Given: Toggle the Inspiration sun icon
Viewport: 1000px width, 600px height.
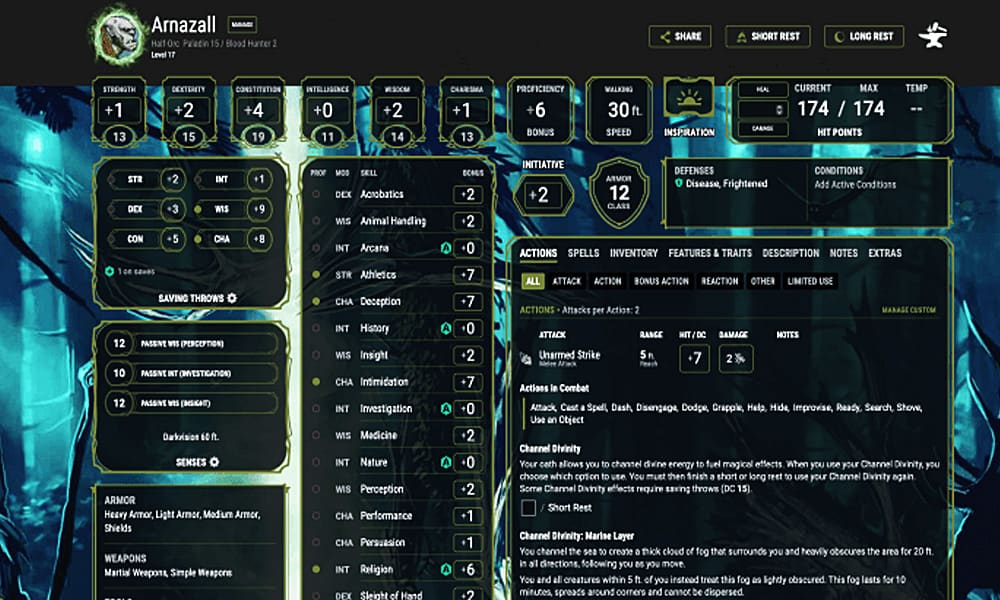Looking at the screenshot, I should (x=689, y=101).
